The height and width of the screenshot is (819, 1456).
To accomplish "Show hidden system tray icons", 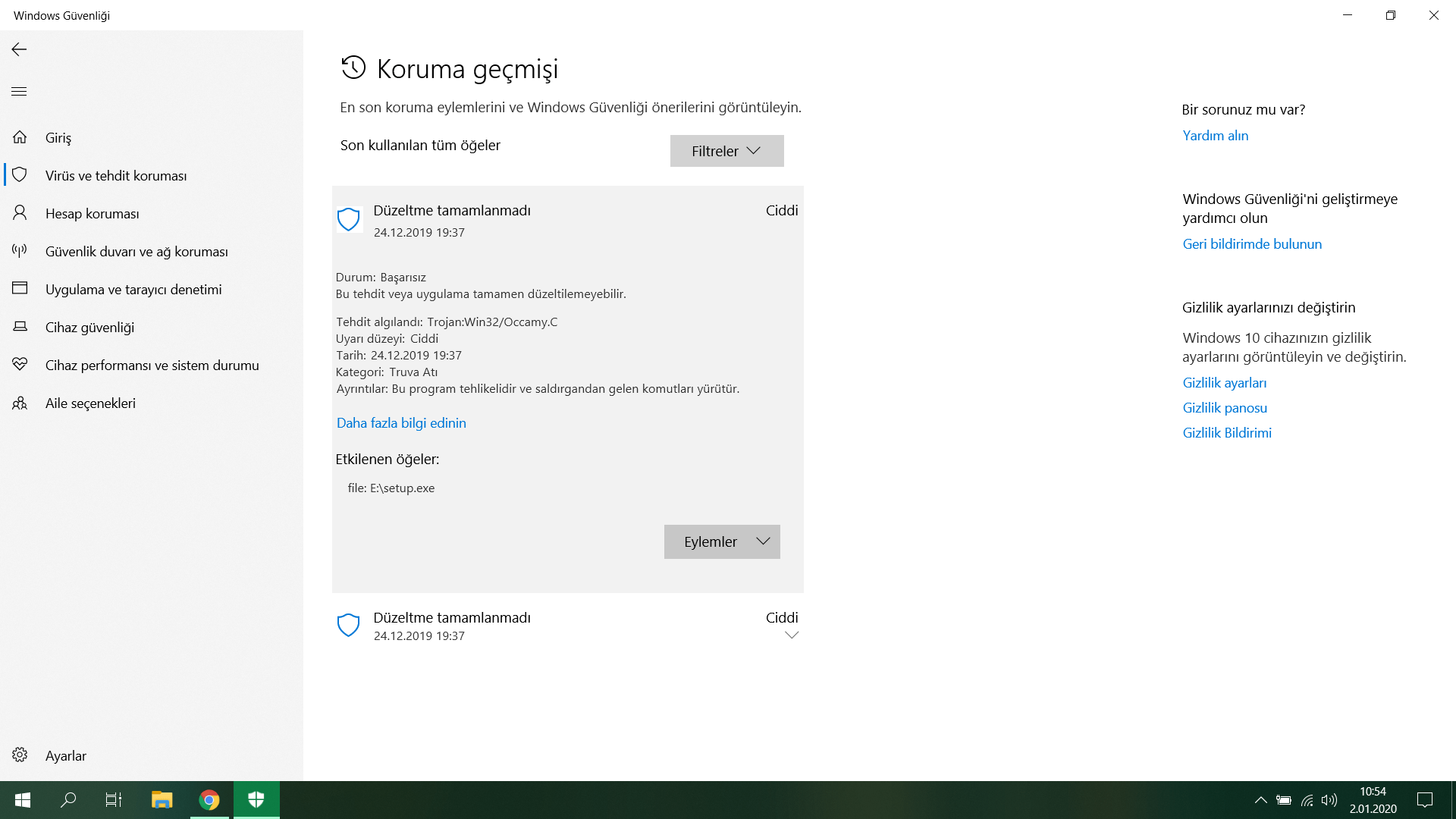I will (1260, 800).
